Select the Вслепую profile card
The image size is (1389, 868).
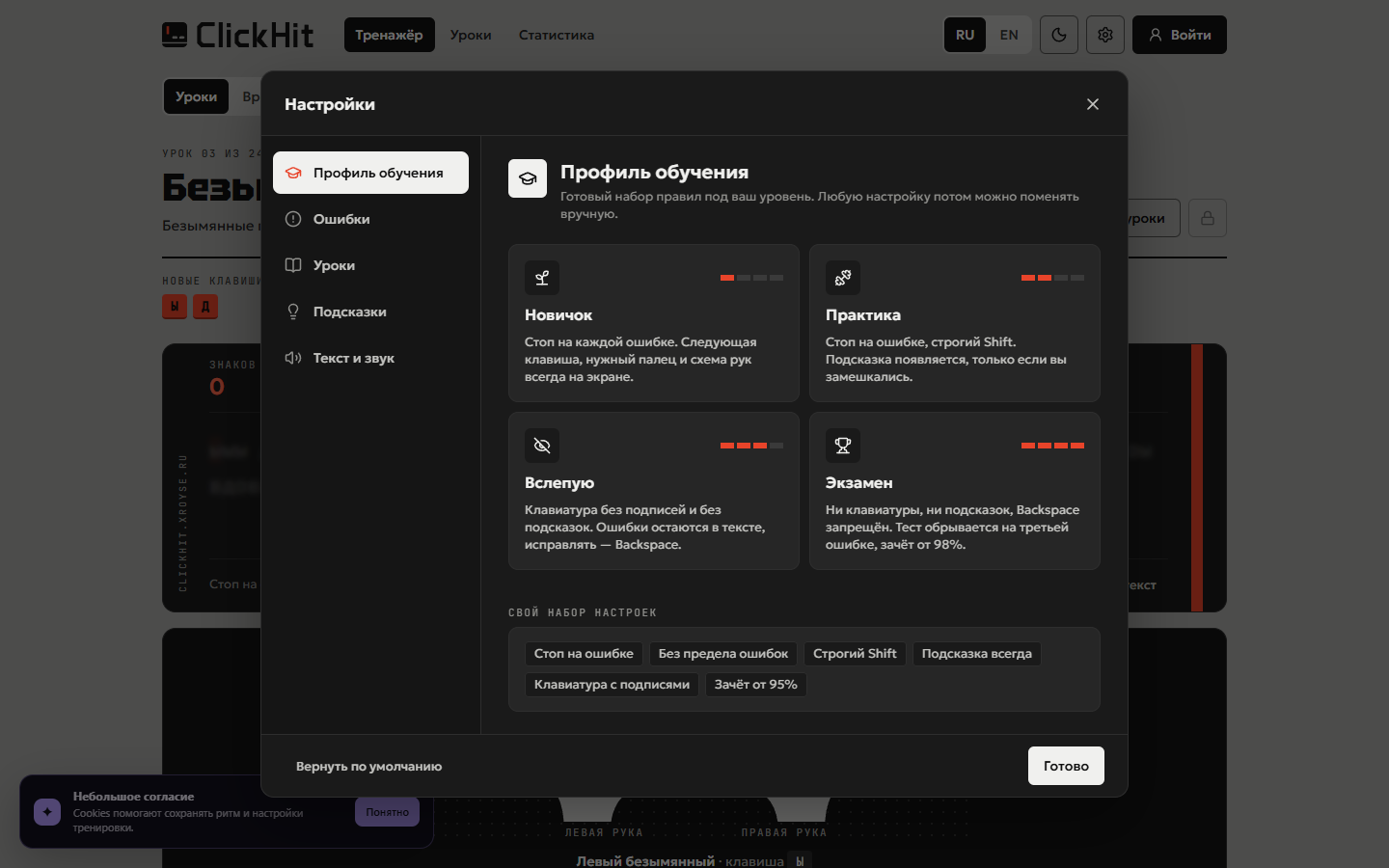tap(654, 491)
